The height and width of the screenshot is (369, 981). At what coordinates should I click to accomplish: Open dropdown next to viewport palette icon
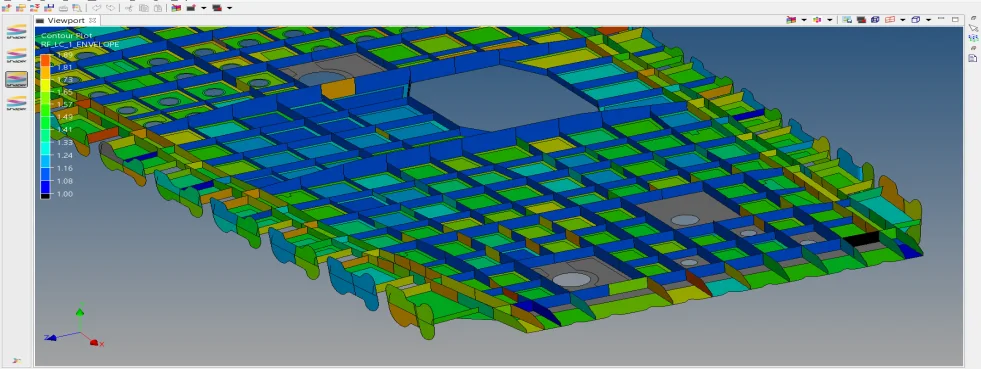point(804,20)
